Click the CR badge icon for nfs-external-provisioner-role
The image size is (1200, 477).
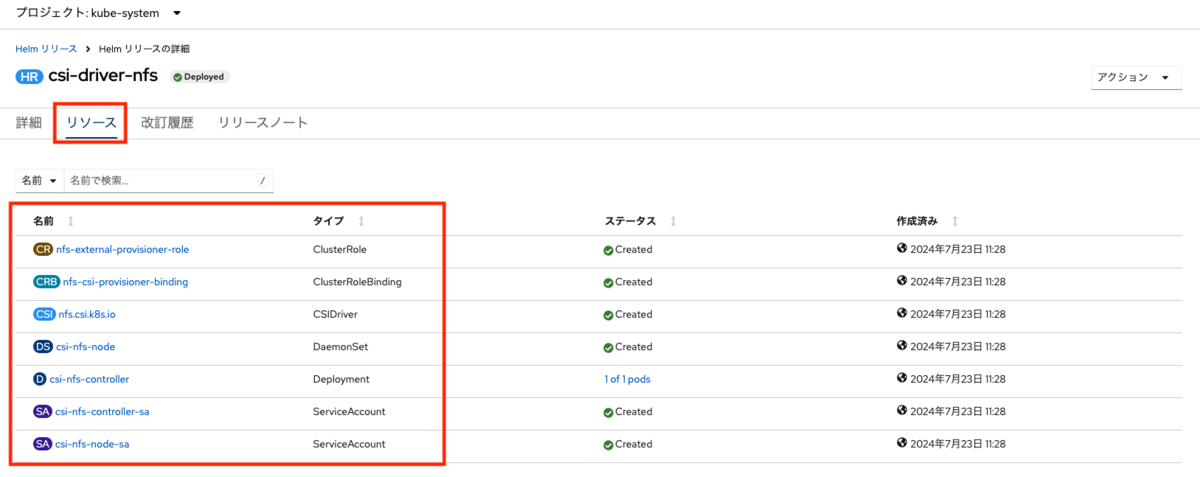(x=43, y=249)
